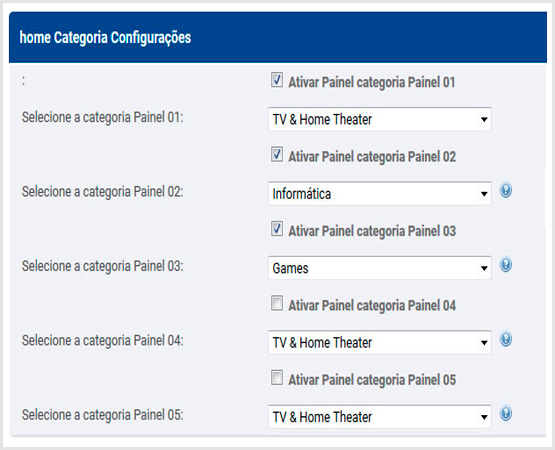Click label Selecione a categoria Painel 05

[x=103, y=415]
